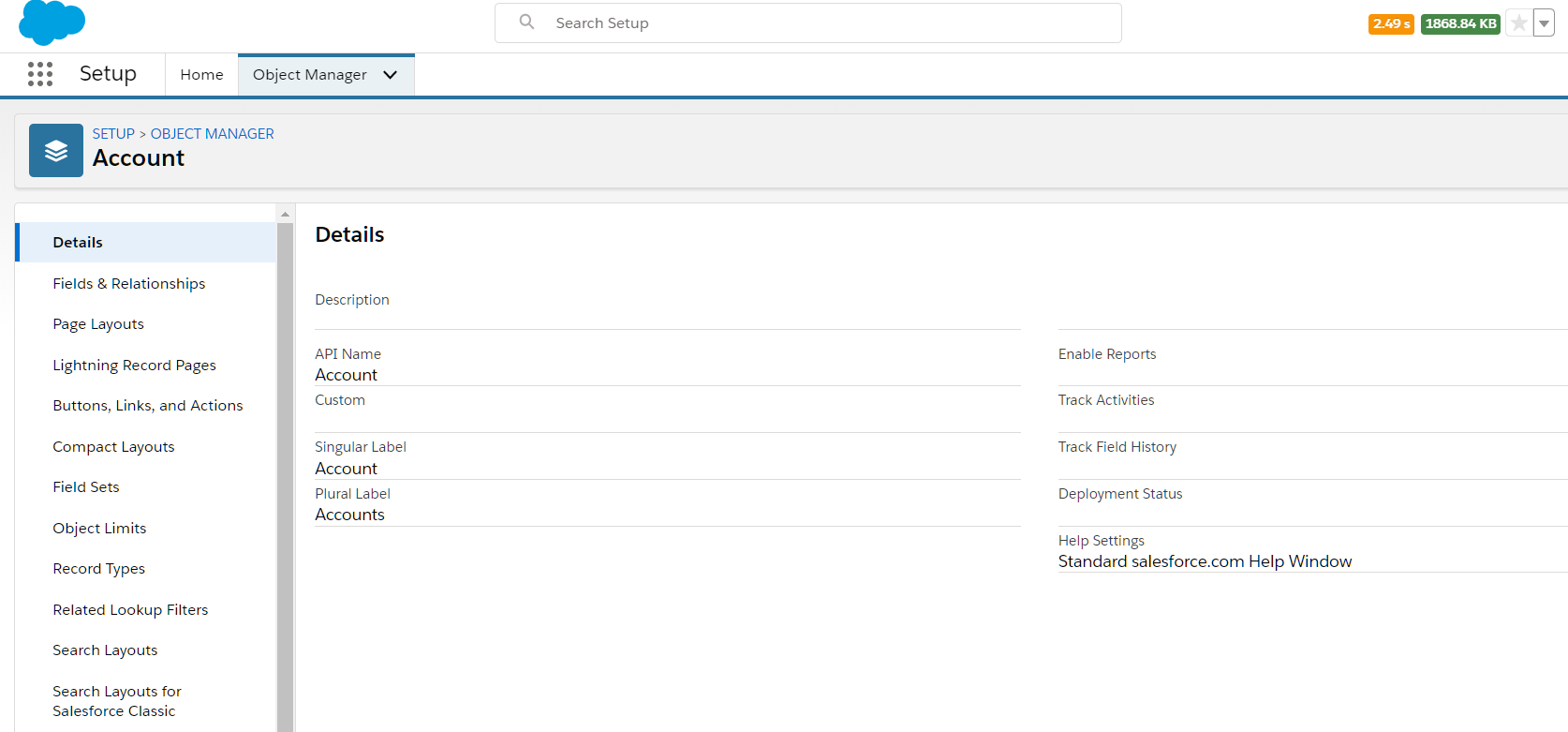Click the Plural Label value Accounts
The width and height of the screenshot is (1568, 732).
click(x=349, y=515)
